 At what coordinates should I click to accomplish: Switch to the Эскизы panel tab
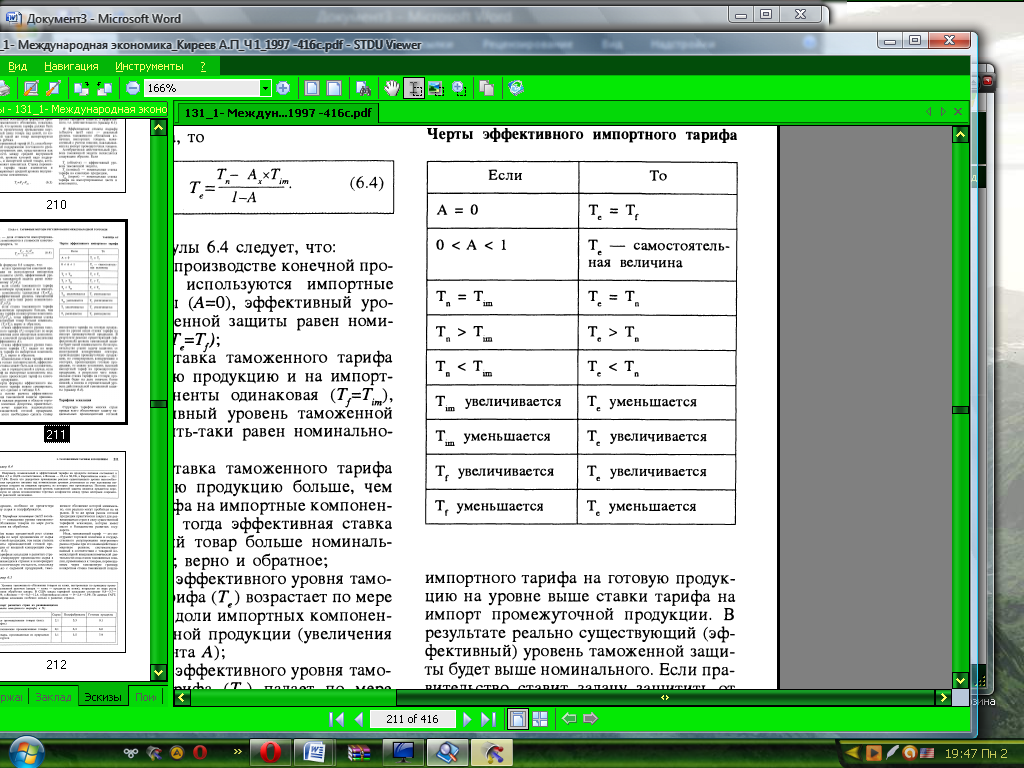click(103, 697)
